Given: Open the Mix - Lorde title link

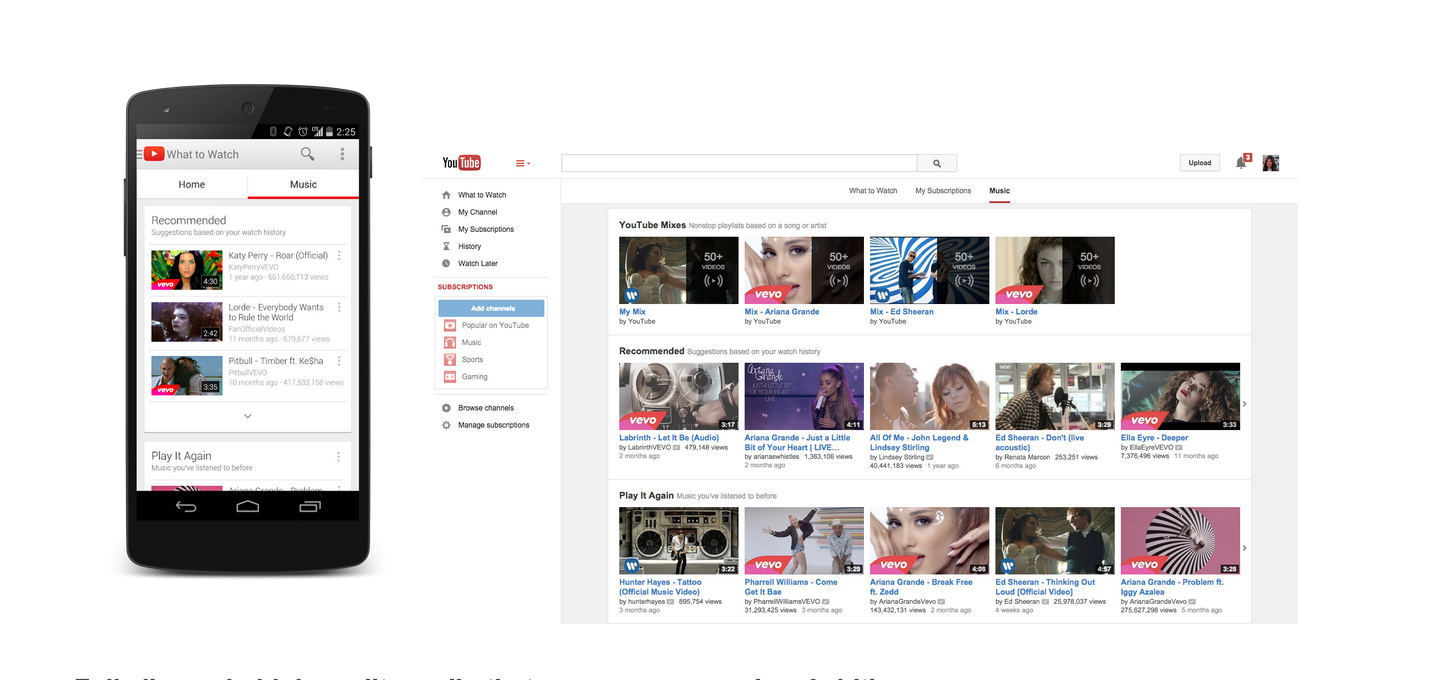Looking at the screenshot, I should [1016, 311].
